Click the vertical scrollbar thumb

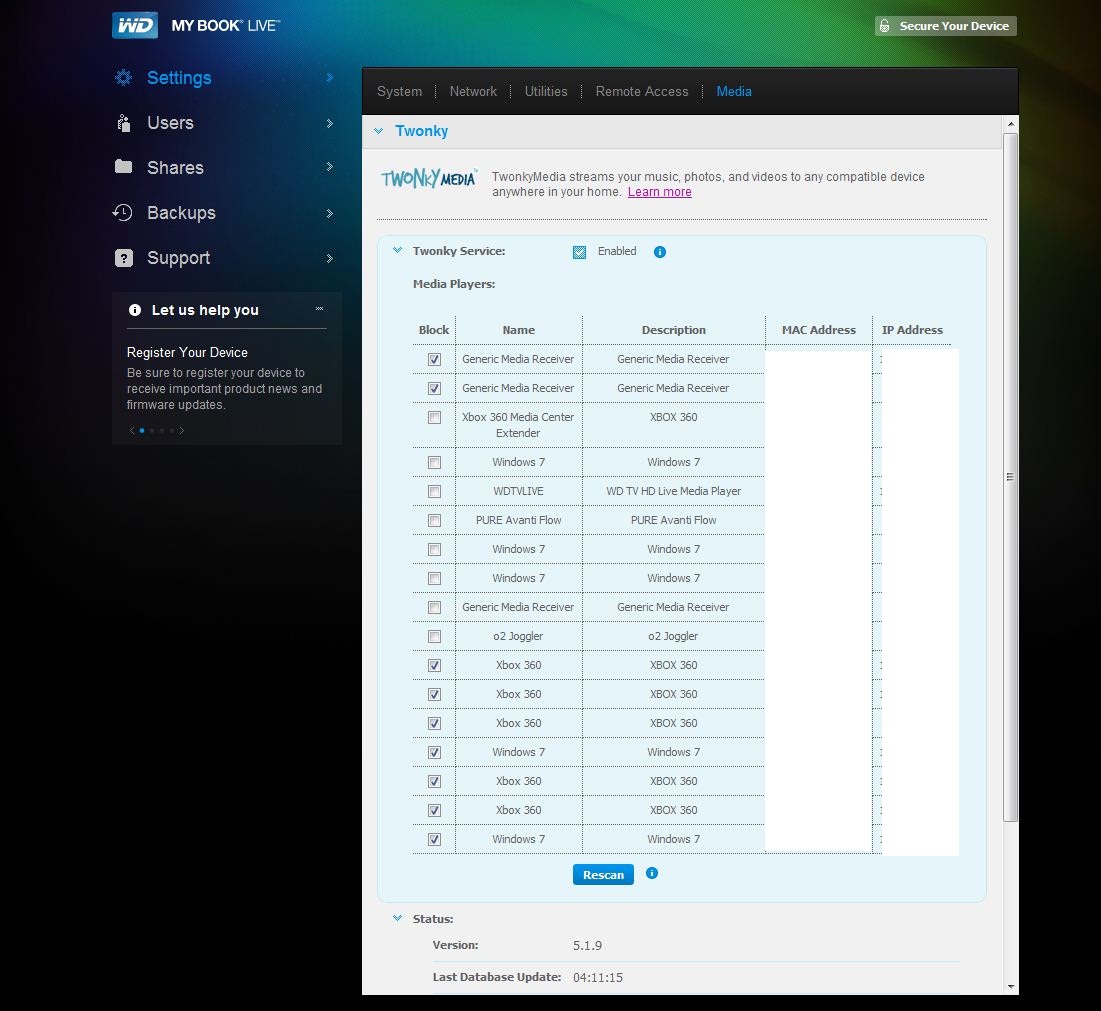(x=1010, y=477)
